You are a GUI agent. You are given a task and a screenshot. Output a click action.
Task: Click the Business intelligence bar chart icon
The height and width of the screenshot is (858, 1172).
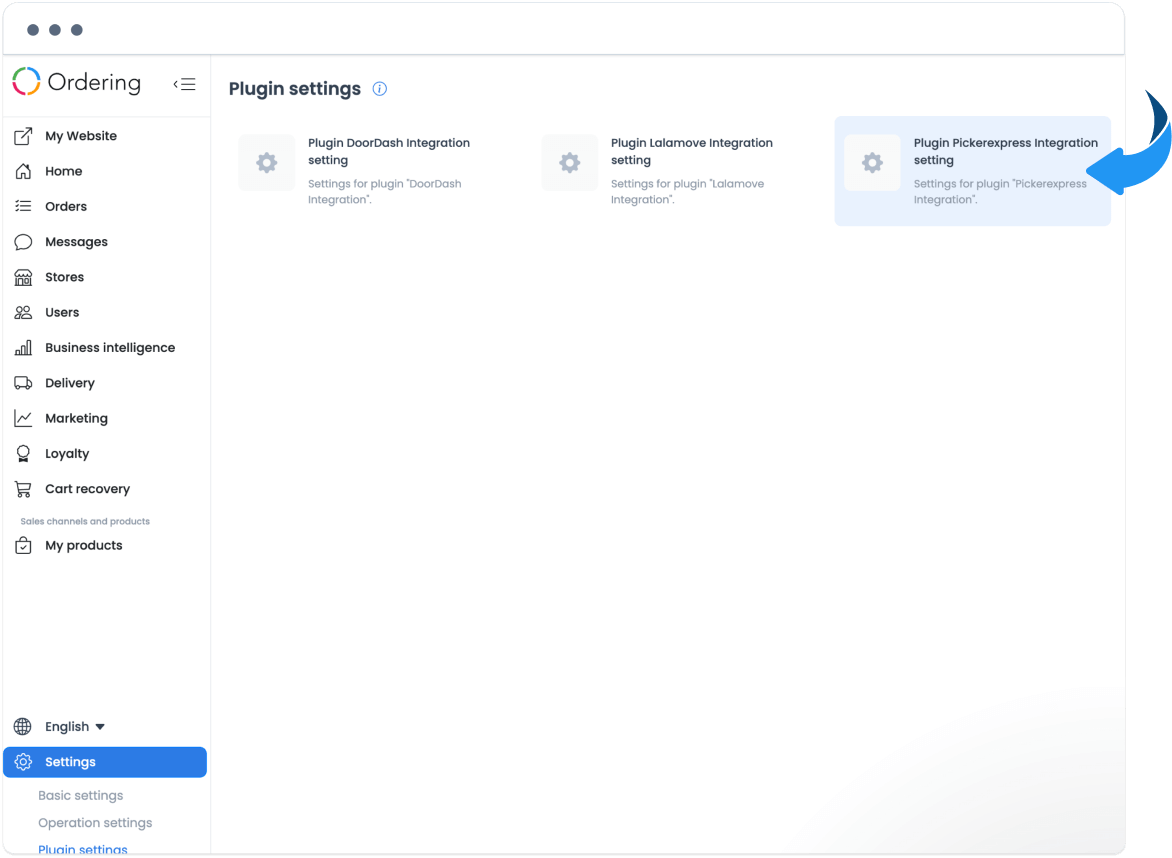[23, 348]
